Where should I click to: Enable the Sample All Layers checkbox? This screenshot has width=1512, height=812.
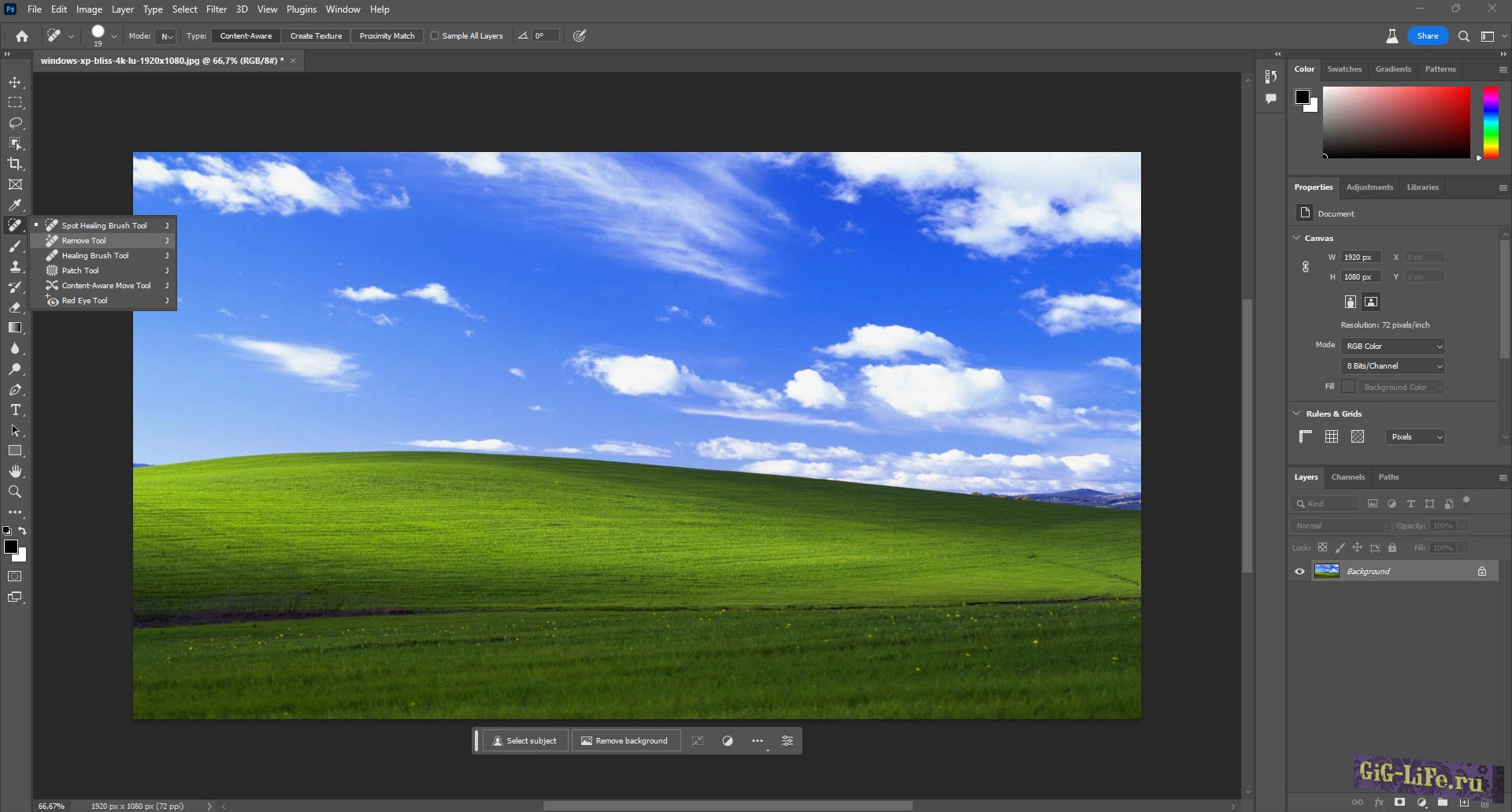click(x=435, y=36)
